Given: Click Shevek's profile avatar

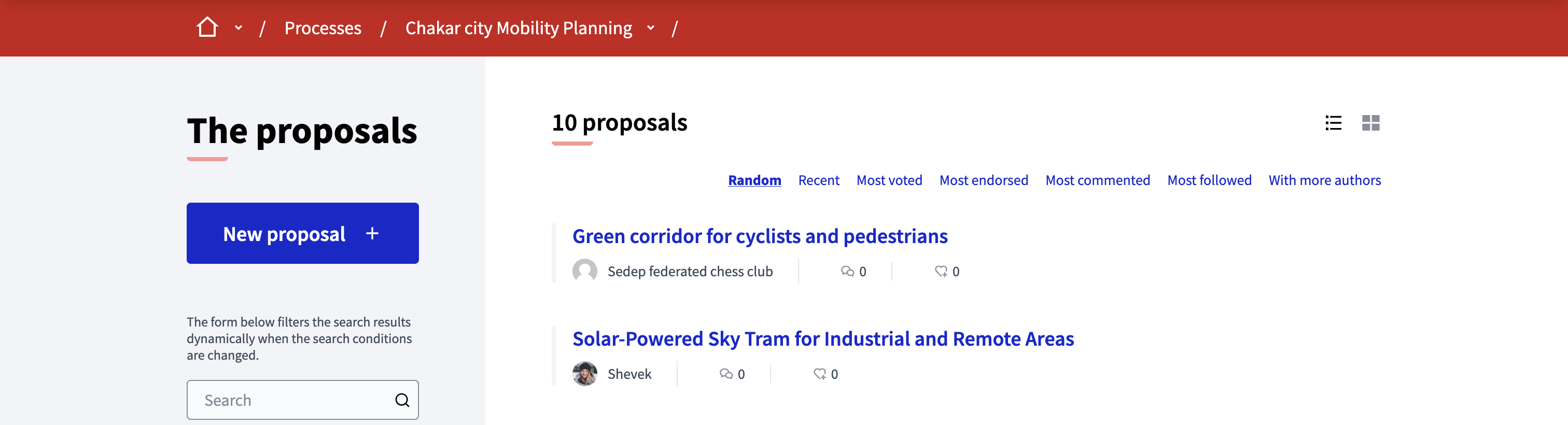Looking at the screenshot, I should click(585, 374).
